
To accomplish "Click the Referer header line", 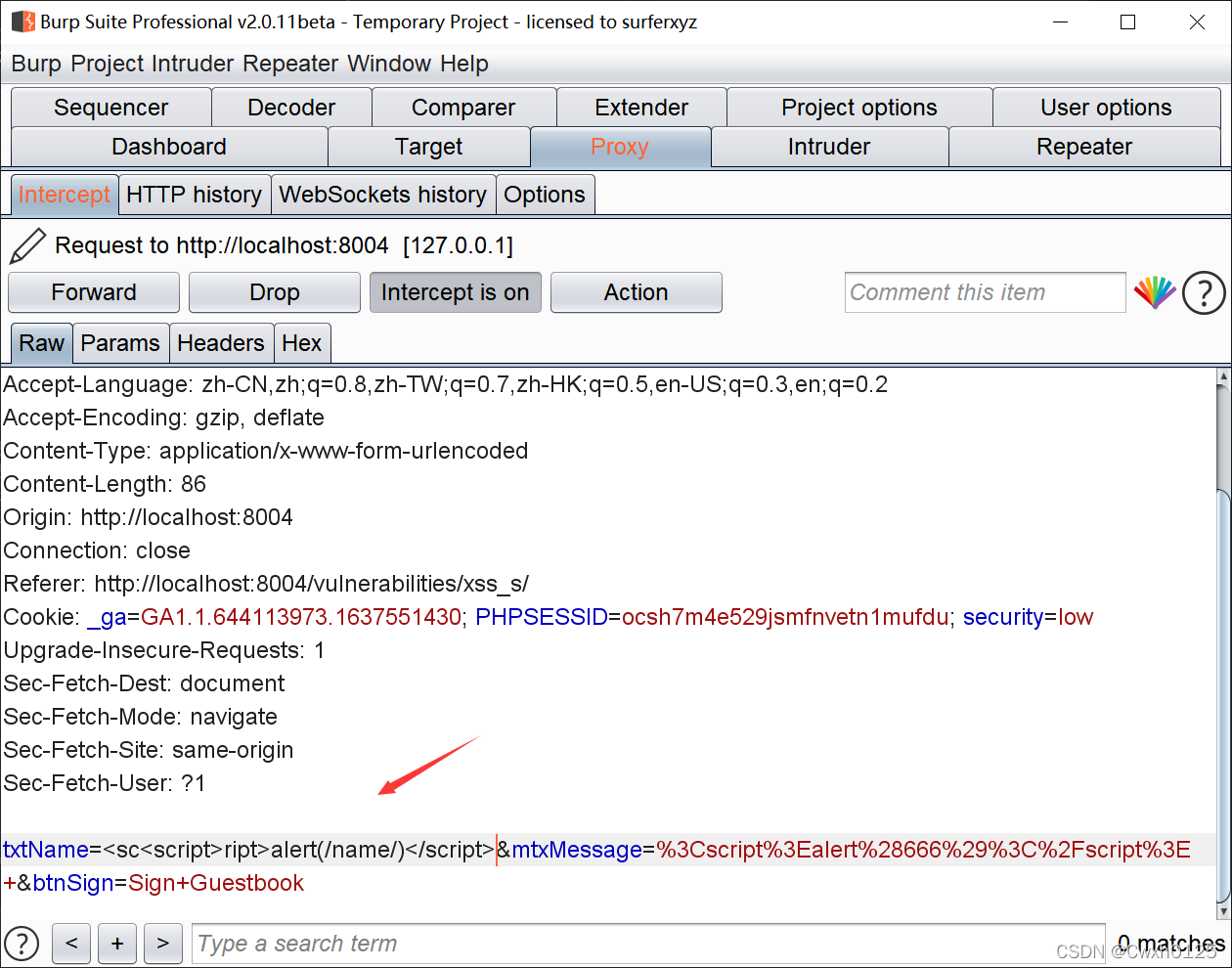I will tap(266, 584).
